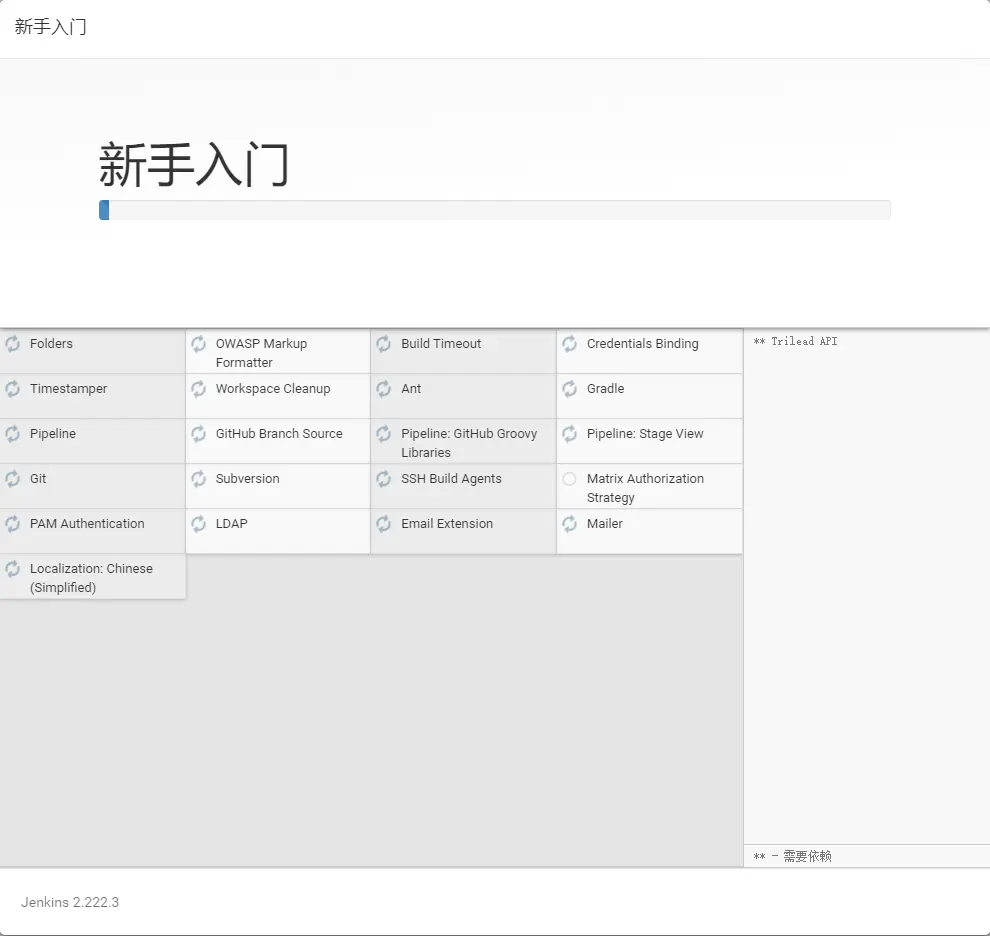Select the Git plugin label

(x=38, y=479)
